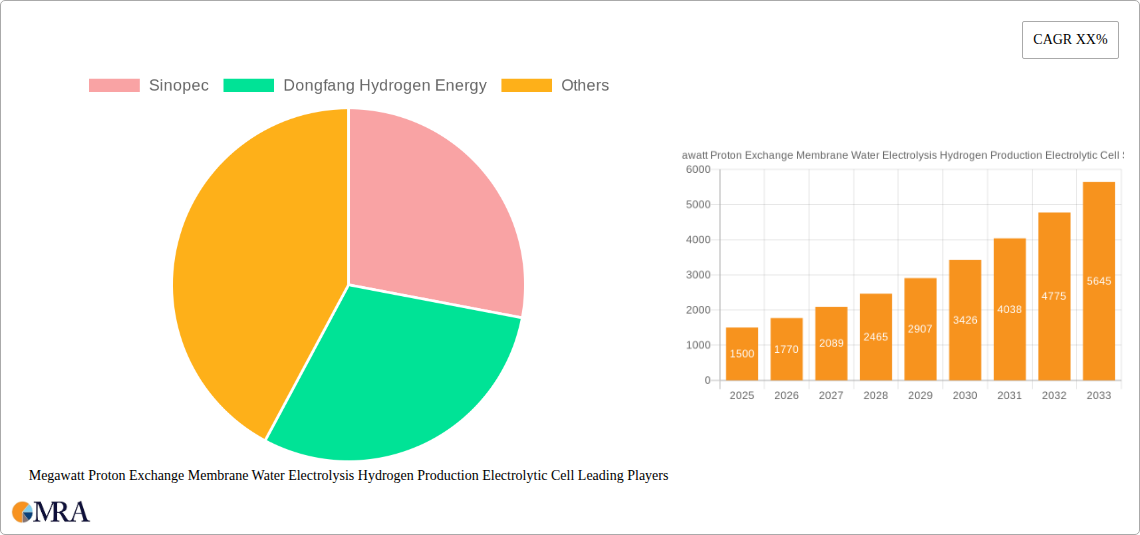
Task: Click the Sinopec legend label
Action: pos(179,86)
